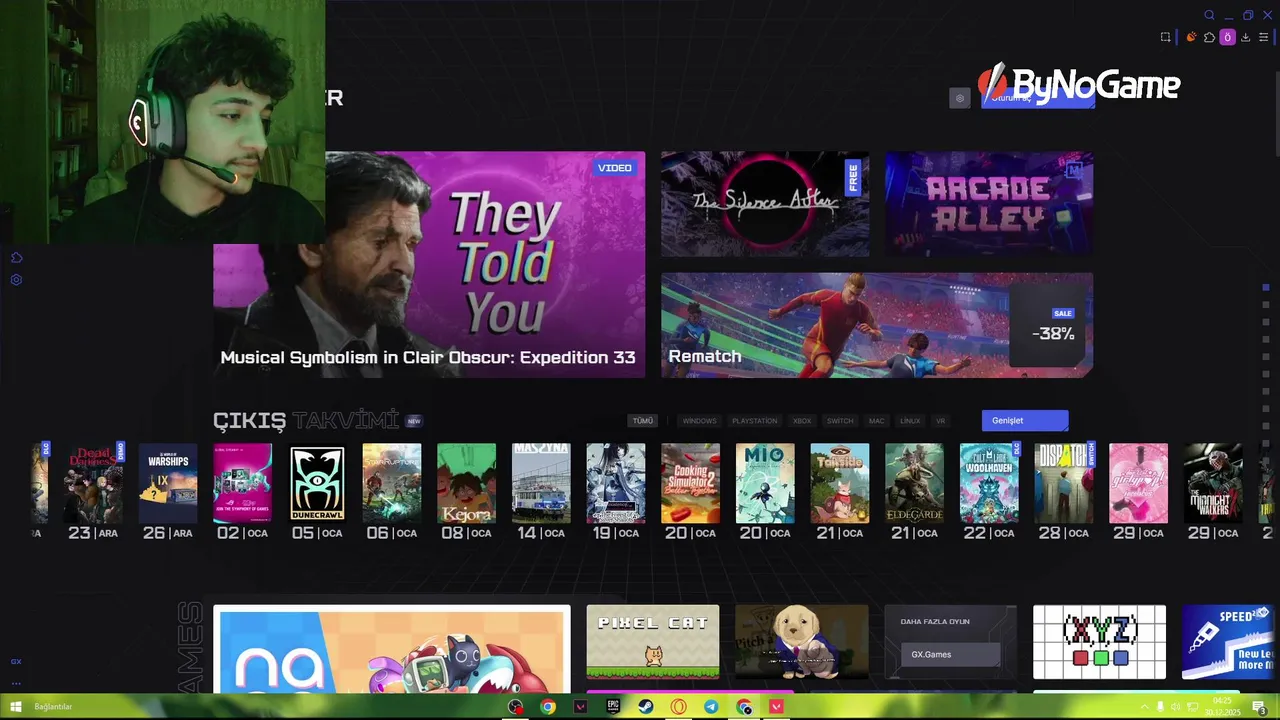The height and width of the screenshot is (720, 1280).
Task: Click the GX.Games button
Action: click(950, 655)
